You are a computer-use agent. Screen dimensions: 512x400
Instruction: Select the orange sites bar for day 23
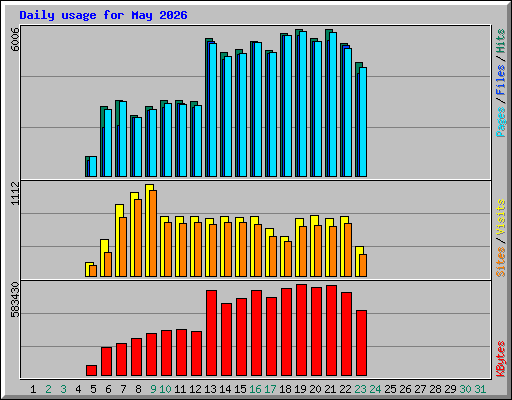(363, 265)
